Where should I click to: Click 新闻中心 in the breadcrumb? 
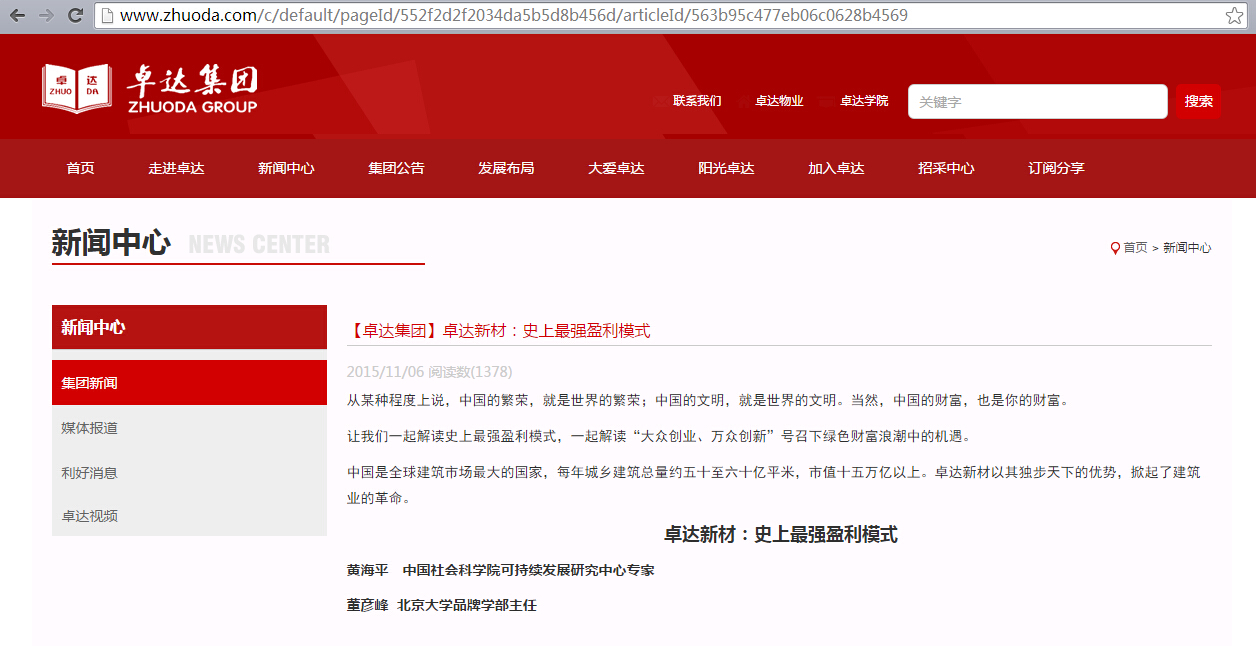[1187, 248]
